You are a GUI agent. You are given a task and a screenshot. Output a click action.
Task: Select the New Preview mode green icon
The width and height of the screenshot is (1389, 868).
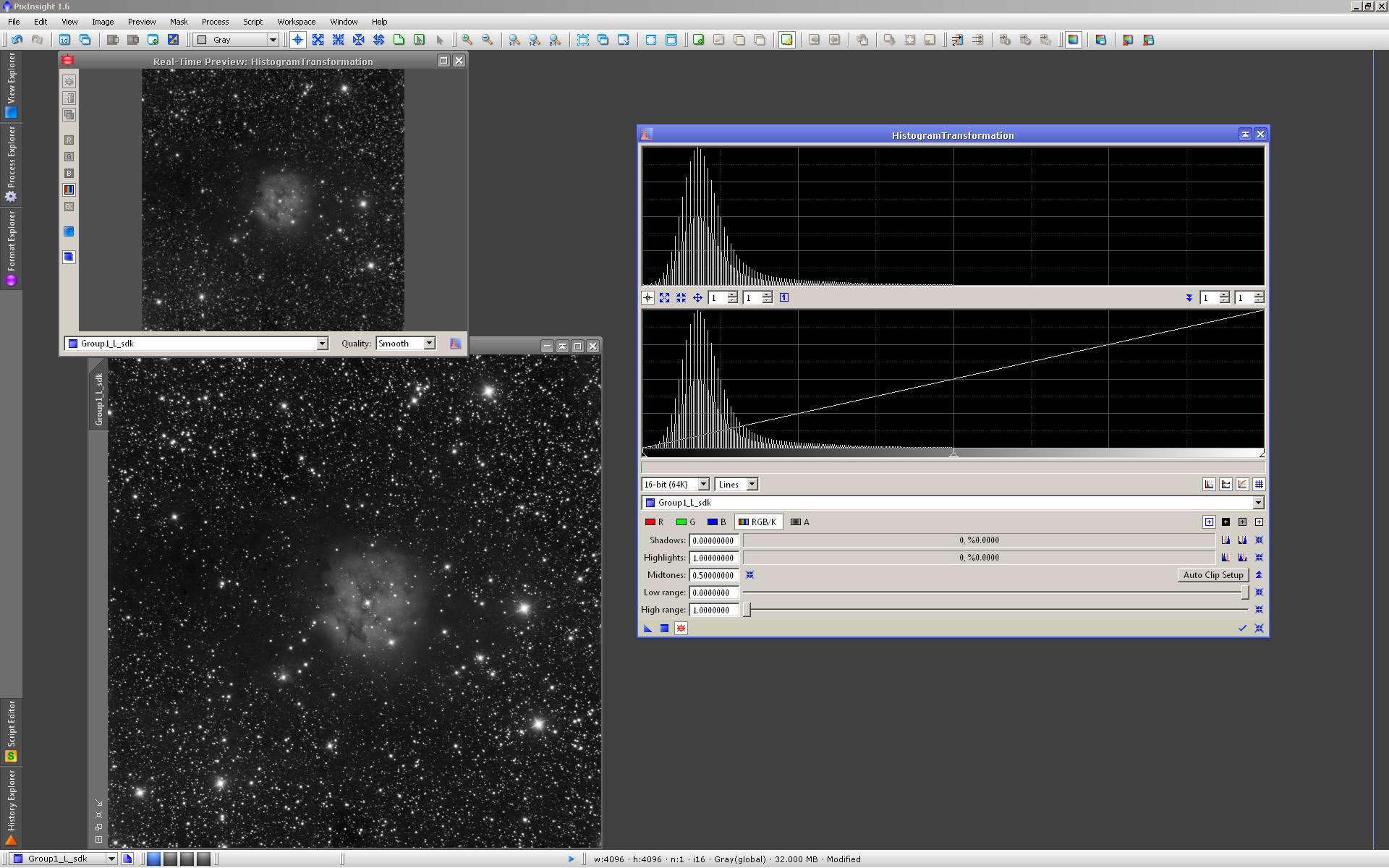coord(399,40)
